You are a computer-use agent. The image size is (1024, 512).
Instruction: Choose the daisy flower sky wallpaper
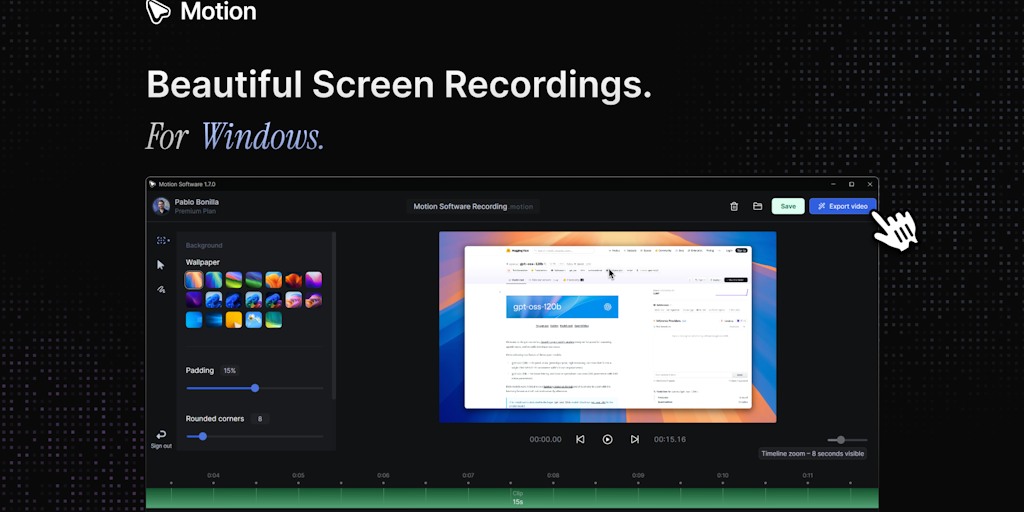(253, 320)
